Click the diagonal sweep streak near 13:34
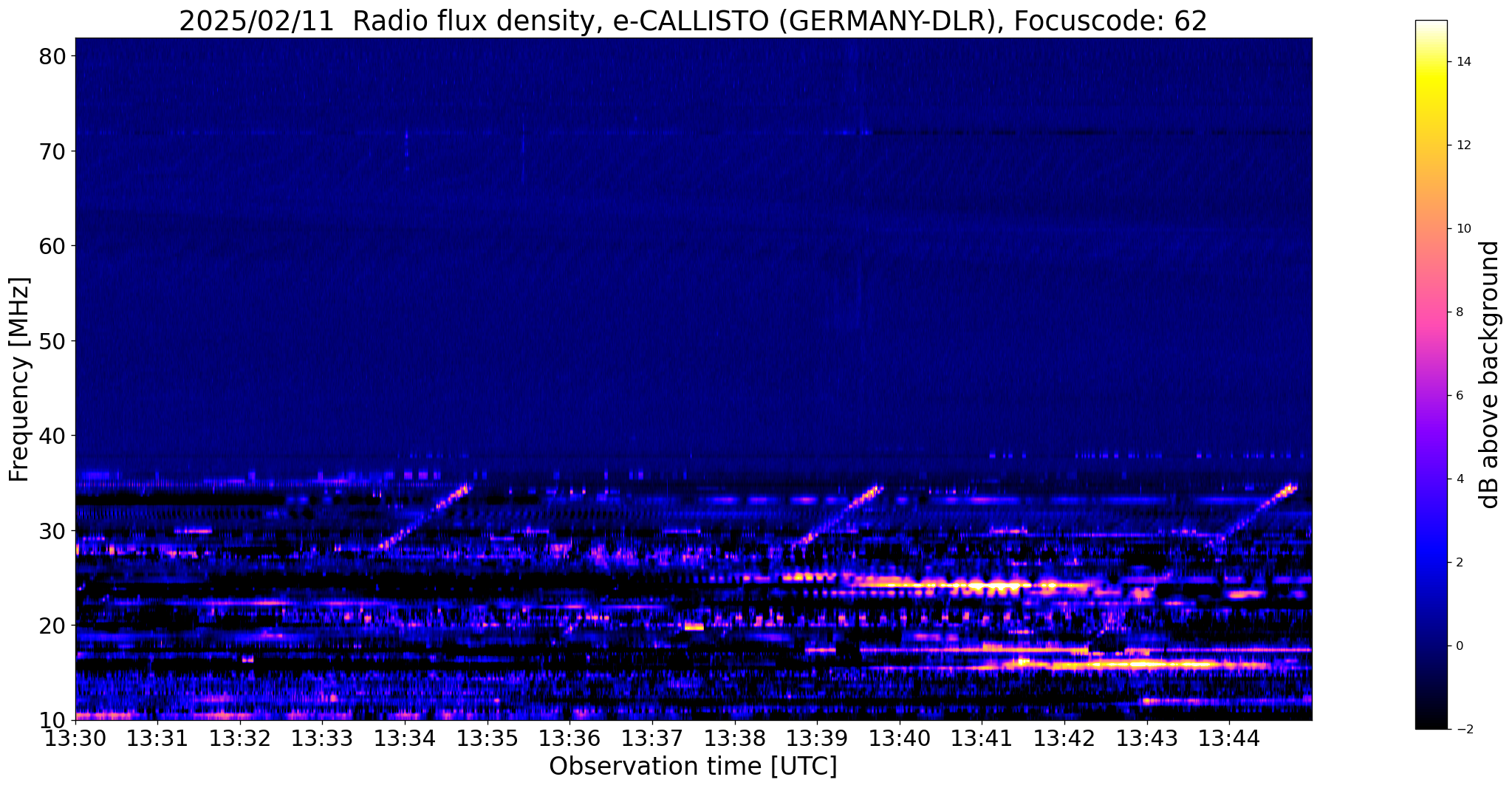The height and width of the screenshot is (788, 1512). click(424, 517)
